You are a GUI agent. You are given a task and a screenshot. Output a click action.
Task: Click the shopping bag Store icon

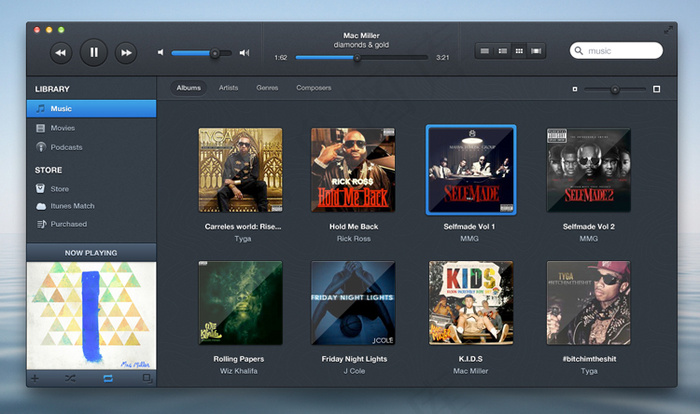click(40, 188)
